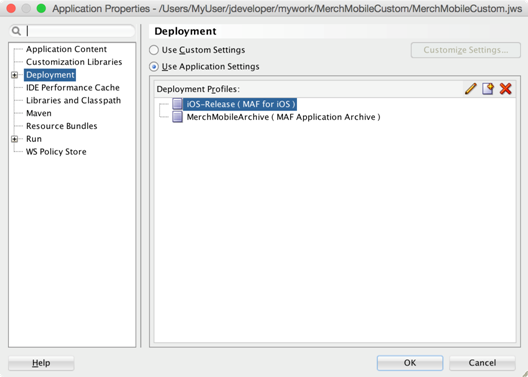Viewport: 528px width, 377px height.
Task: Open Resource Bundles category
Action: 62,126
